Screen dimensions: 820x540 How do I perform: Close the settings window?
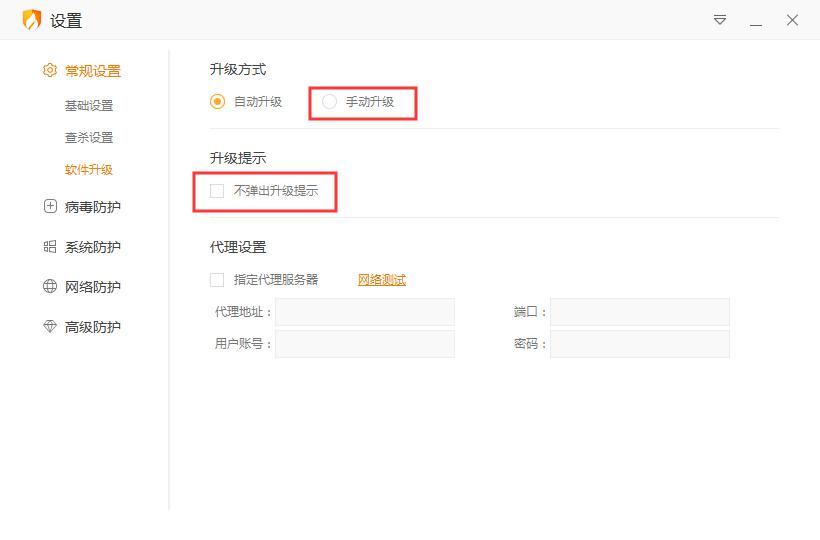tap(792, 20)
